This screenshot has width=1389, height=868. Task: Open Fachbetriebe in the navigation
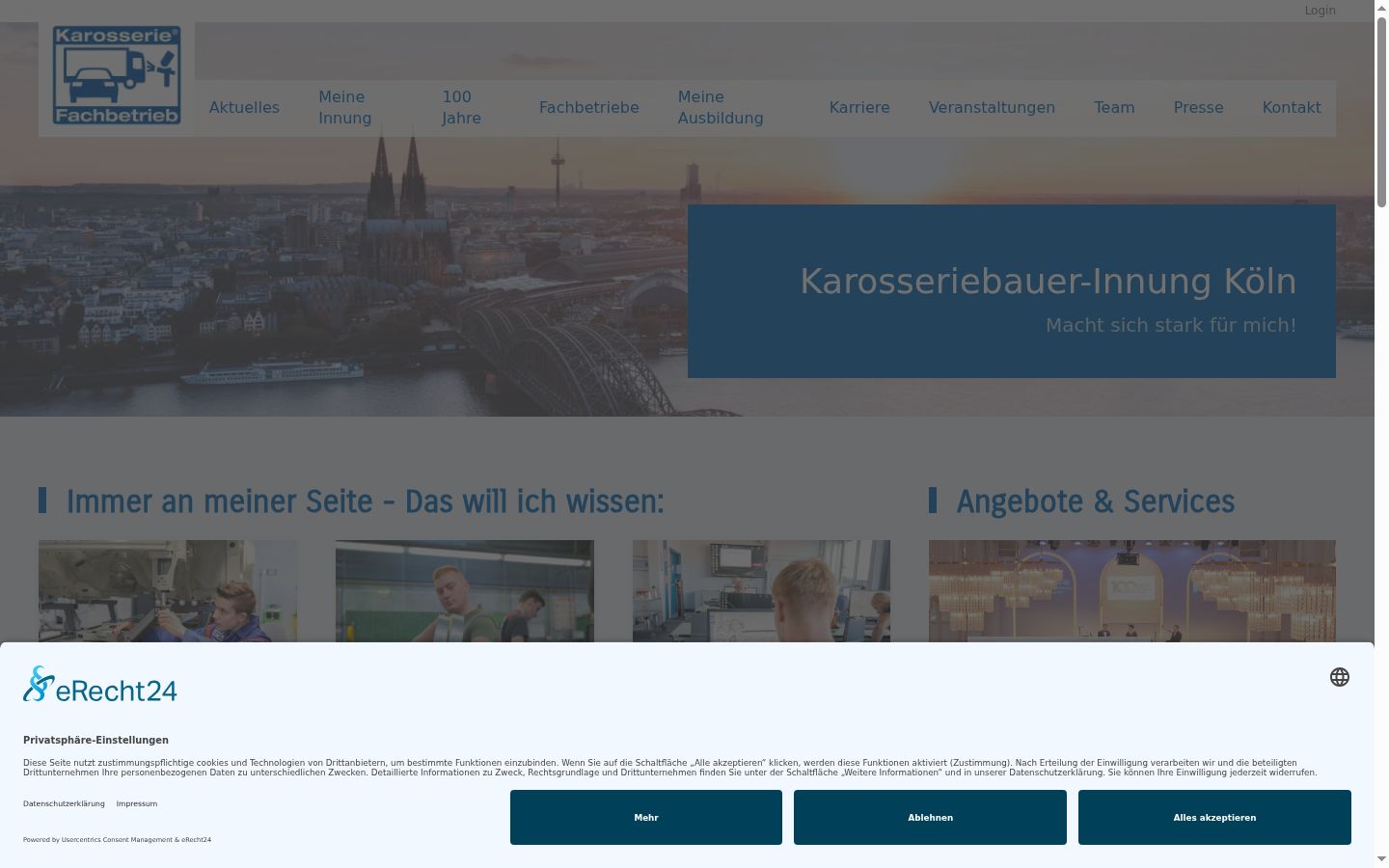[x=588, y=107]
